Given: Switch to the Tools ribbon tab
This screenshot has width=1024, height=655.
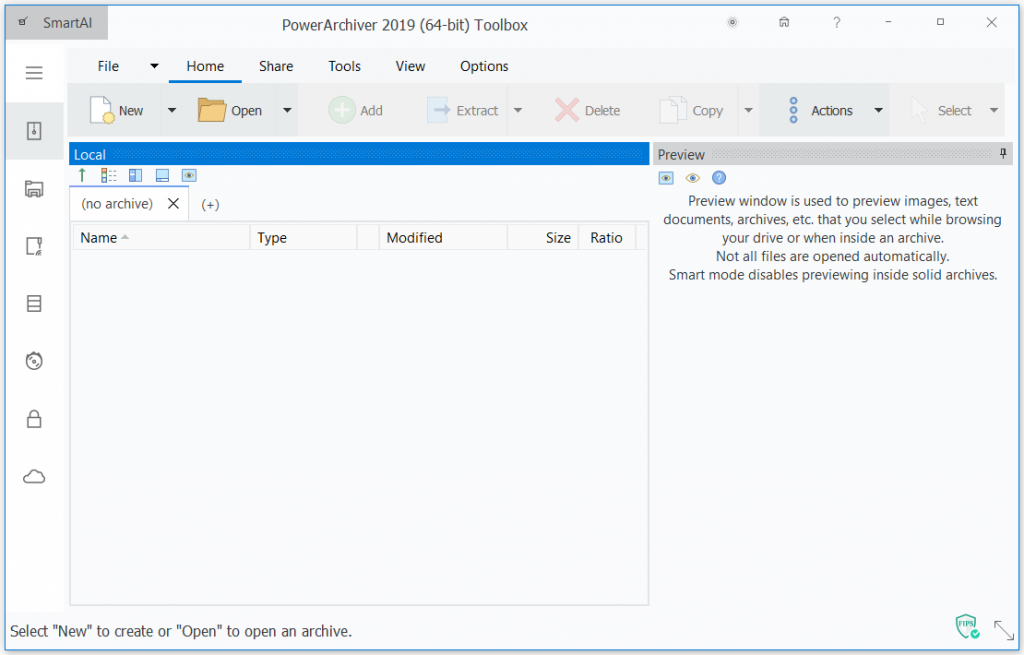Looking at the screenshot, I should [344, 66].
